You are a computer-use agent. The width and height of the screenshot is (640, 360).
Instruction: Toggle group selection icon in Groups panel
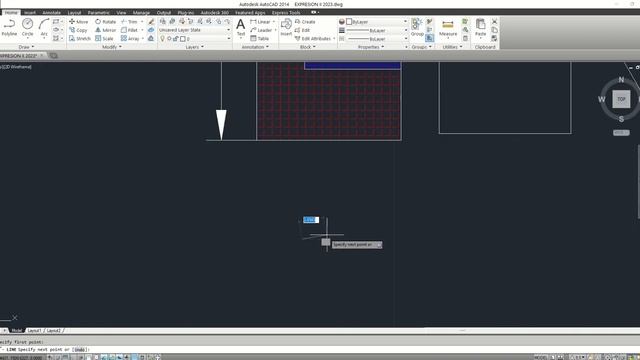point(429,38)
